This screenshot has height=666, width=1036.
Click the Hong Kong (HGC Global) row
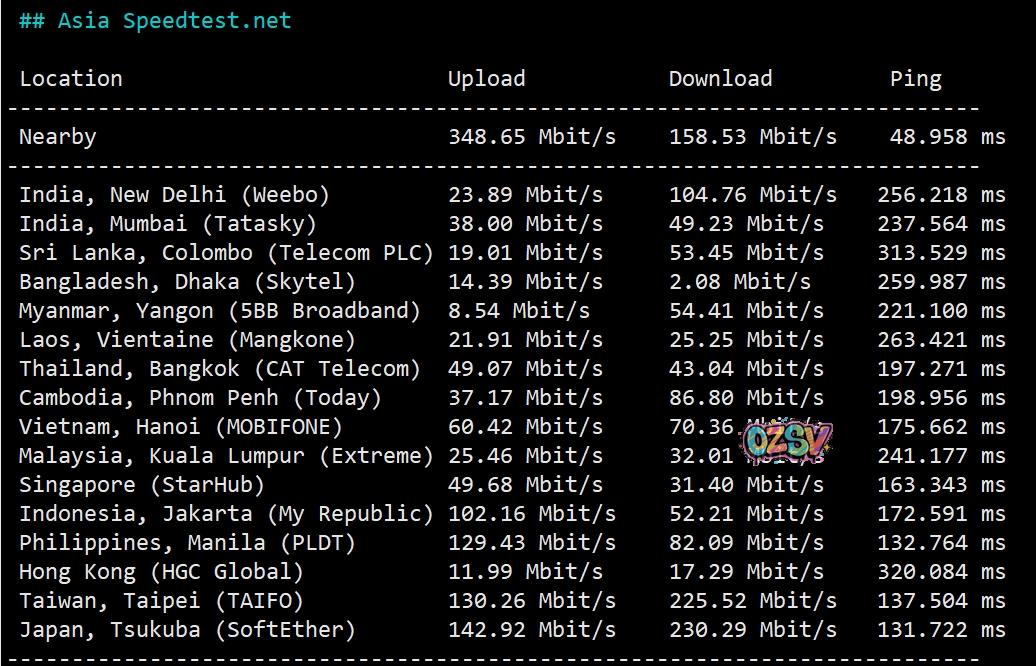pyautogui.click(x=161, y=572)
